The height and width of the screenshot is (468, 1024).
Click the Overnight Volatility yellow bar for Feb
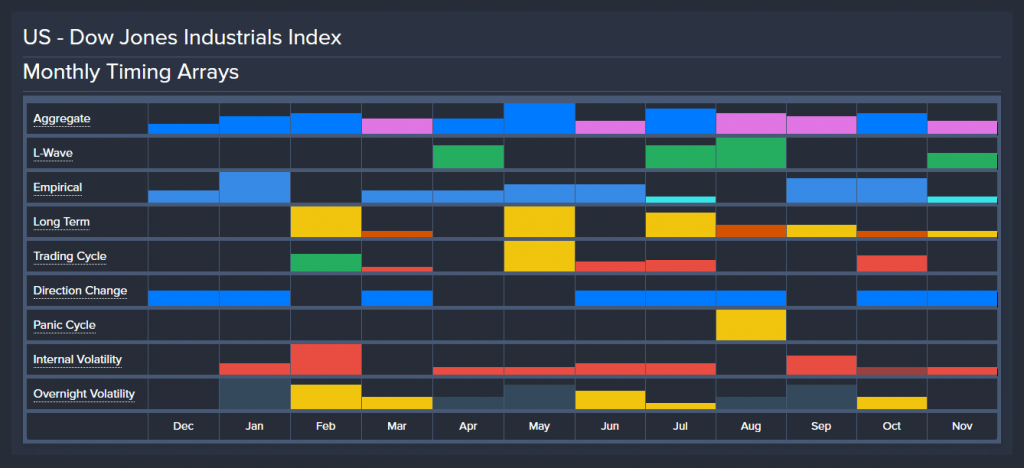click(326, 397)
